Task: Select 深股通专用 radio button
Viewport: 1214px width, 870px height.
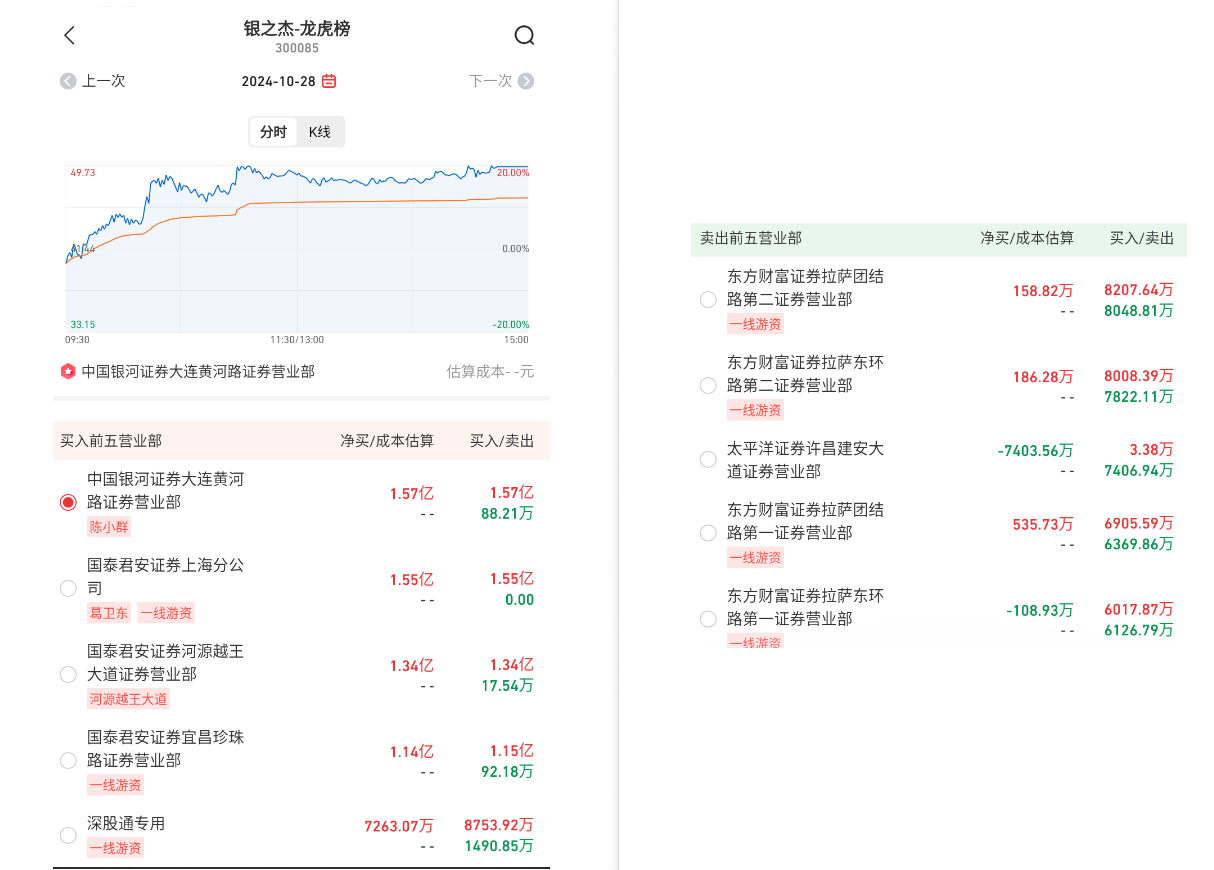Action: pyautogui.click(x=68, y=835)
